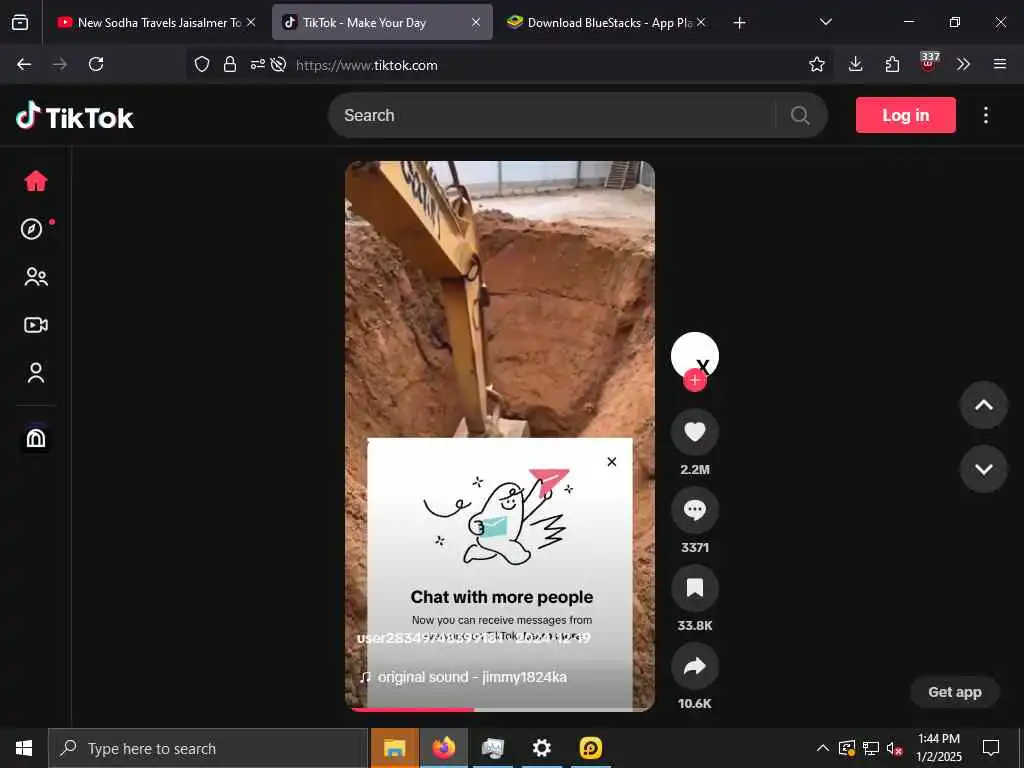Open the Following people icon
Viewport: 1024px width, 768px height.
[x=36, y=277]
